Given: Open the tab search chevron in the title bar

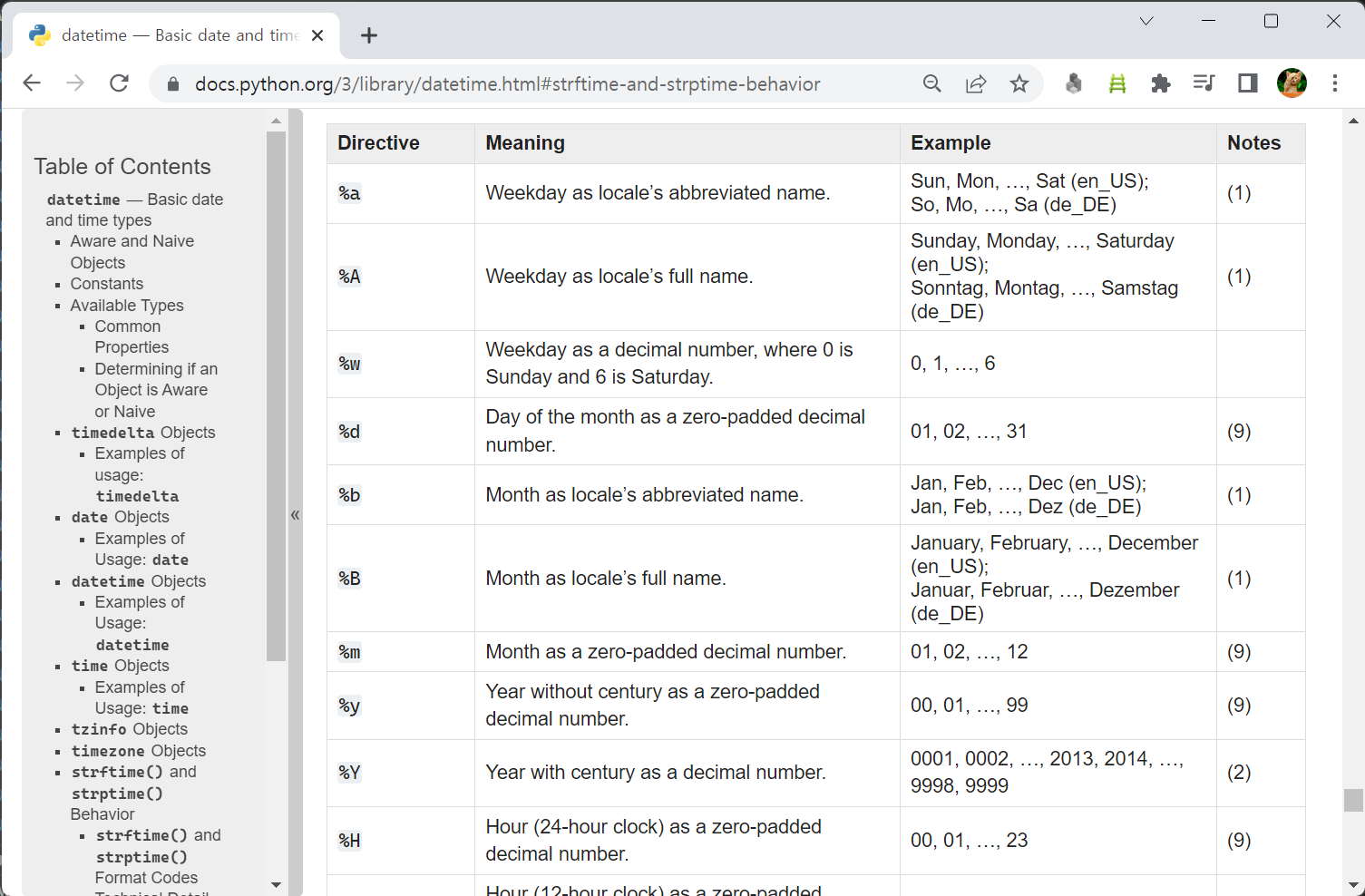Looking at the screenshot, I should [1146, 21].
